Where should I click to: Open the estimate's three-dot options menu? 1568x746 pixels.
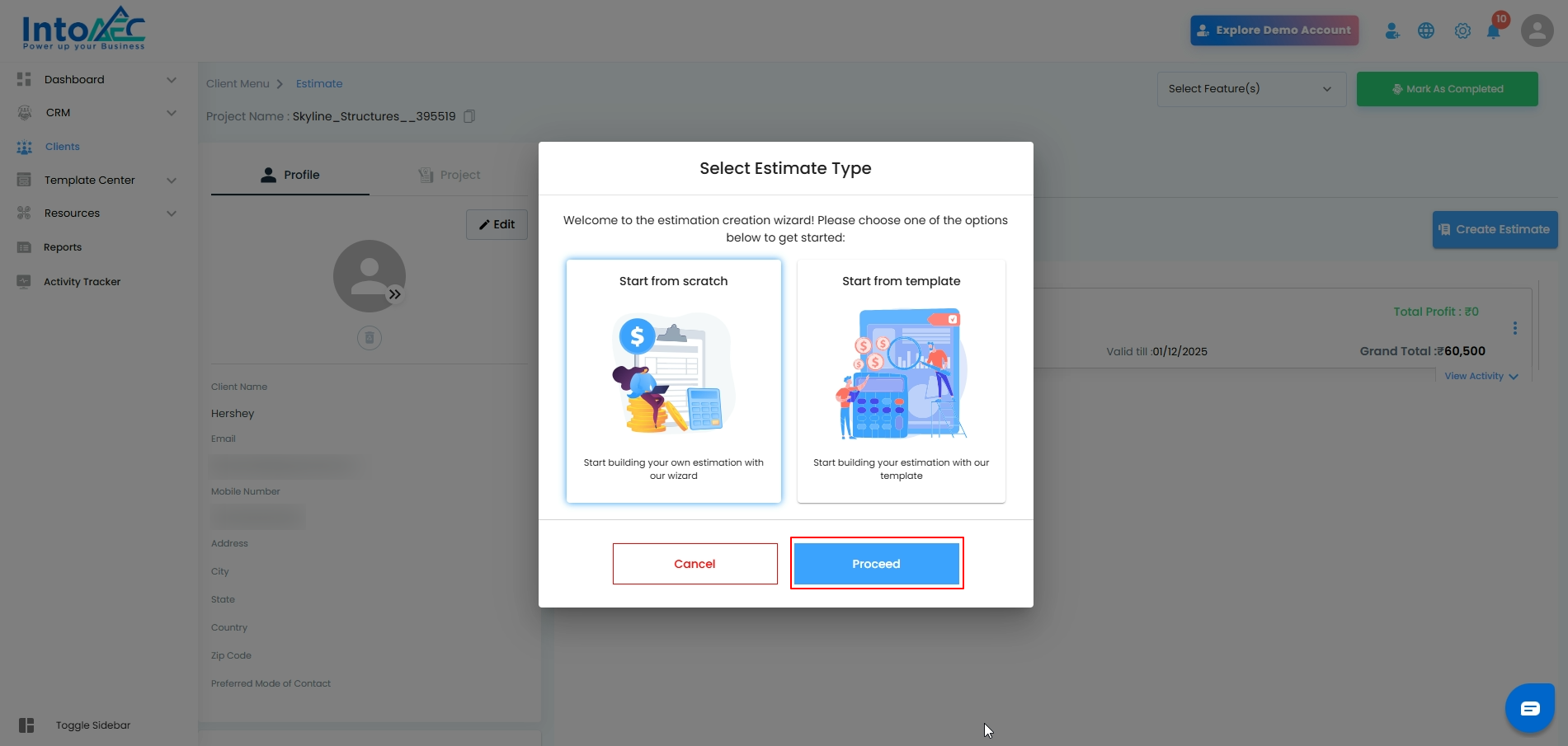[1514, 328]
